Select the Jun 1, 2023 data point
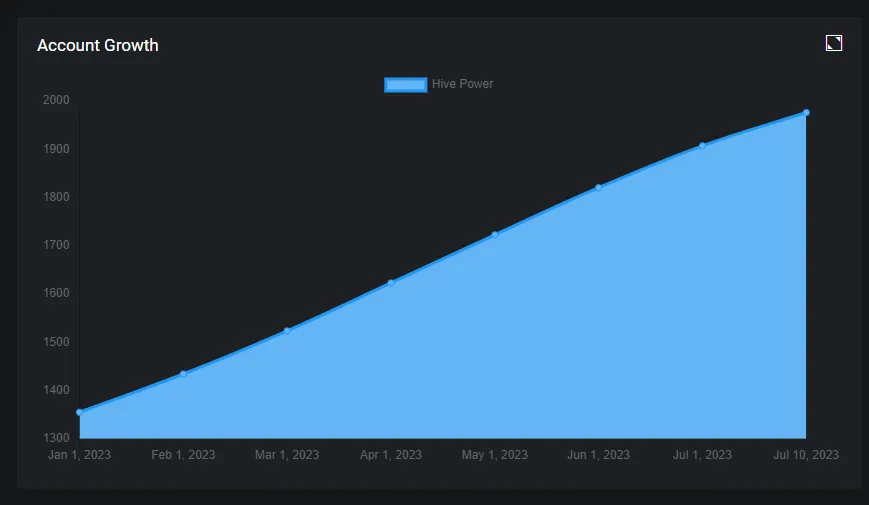Screen dimensions: 869x505 click(x=599, y=187)
